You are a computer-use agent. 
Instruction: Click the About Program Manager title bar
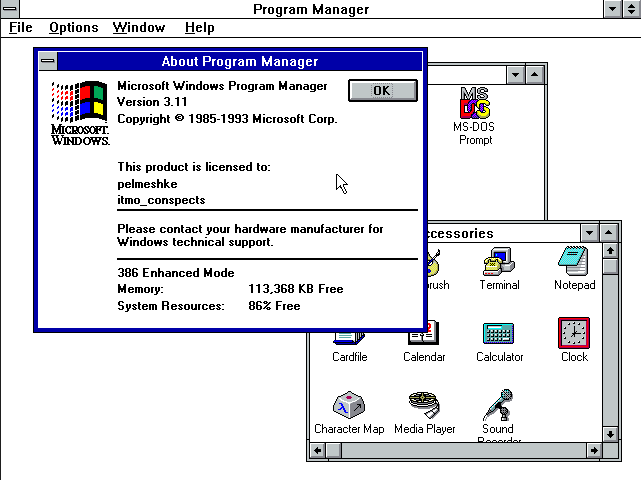240,61
